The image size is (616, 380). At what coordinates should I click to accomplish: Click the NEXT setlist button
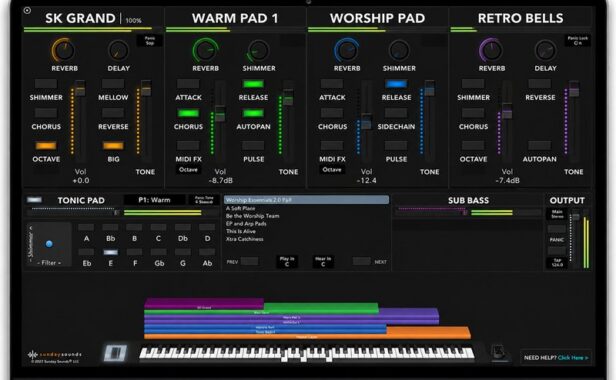[x=361, y=261]
